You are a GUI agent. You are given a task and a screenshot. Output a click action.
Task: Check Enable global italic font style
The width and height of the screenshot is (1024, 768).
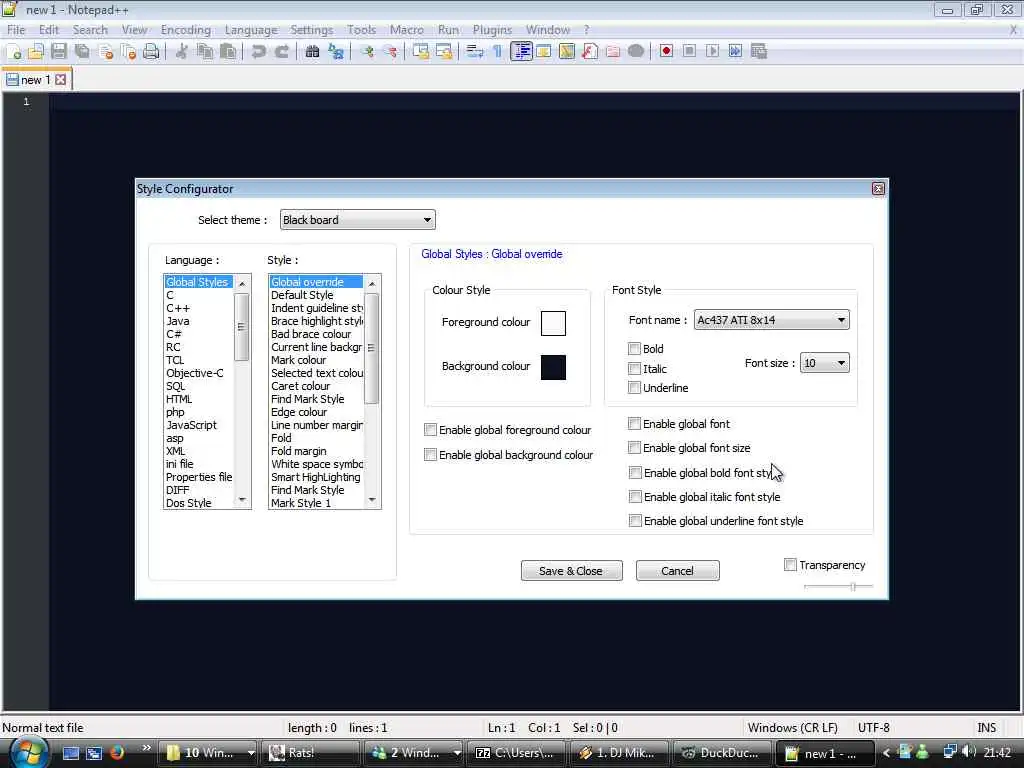(x=635, y=496)
